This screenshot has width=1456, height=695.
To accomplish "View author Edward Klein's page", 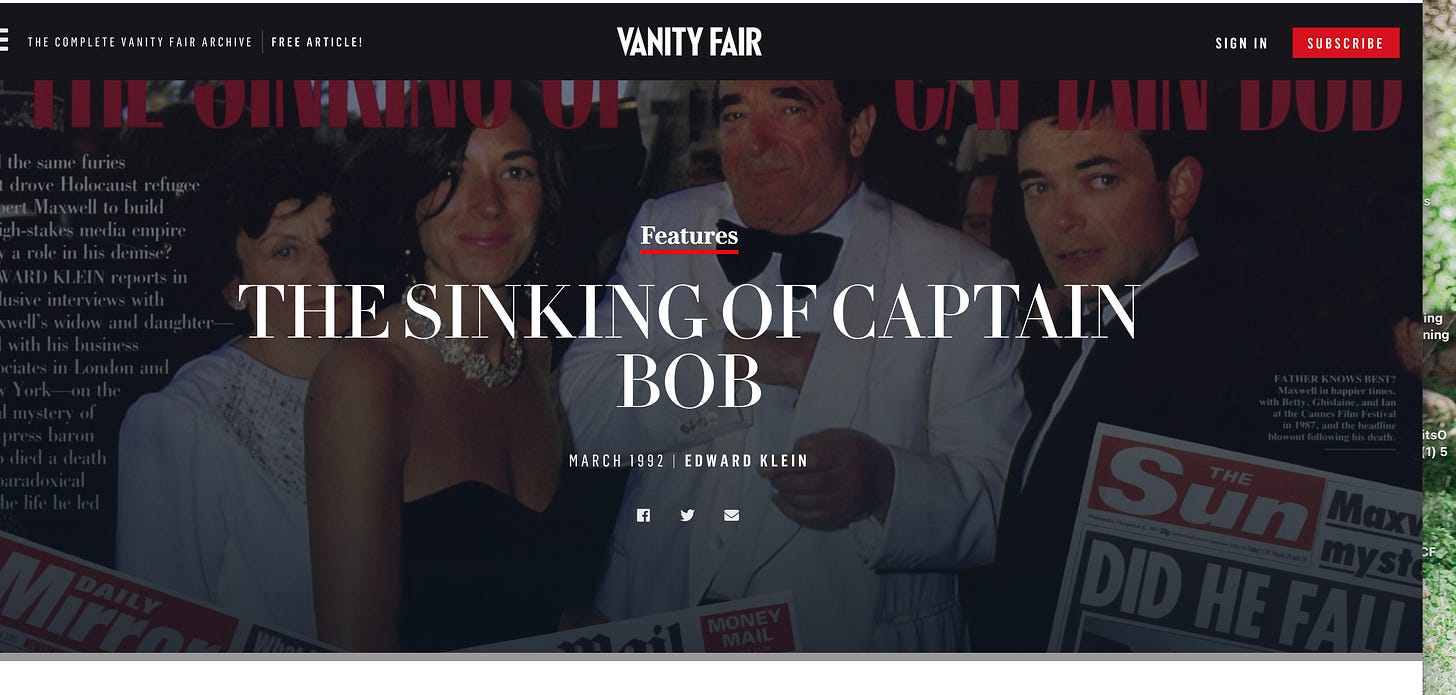I will [x=746, y=461].
